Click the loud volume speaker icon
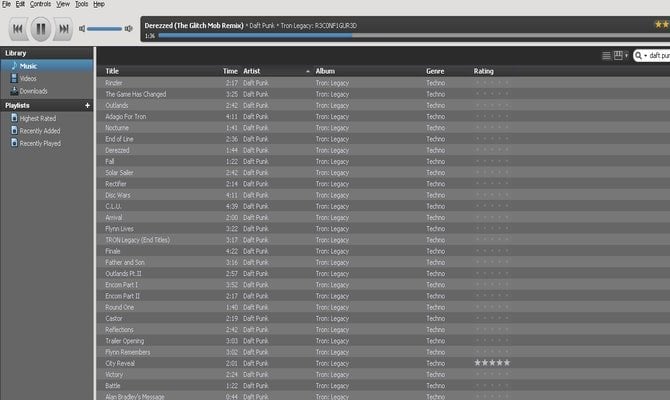 pos(128,29)
